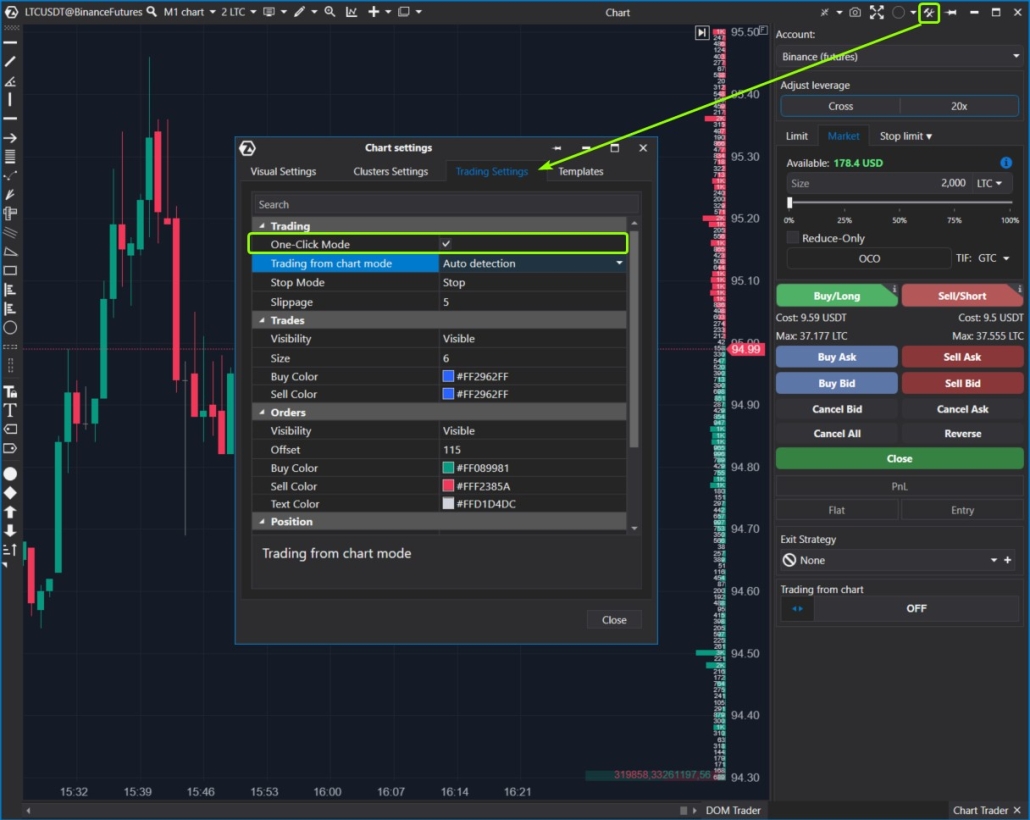Image resolution: width=1030 pixels, height=820 pixels.
Task: Open chart settings via the wrench icon
Action: click(929, 12)
